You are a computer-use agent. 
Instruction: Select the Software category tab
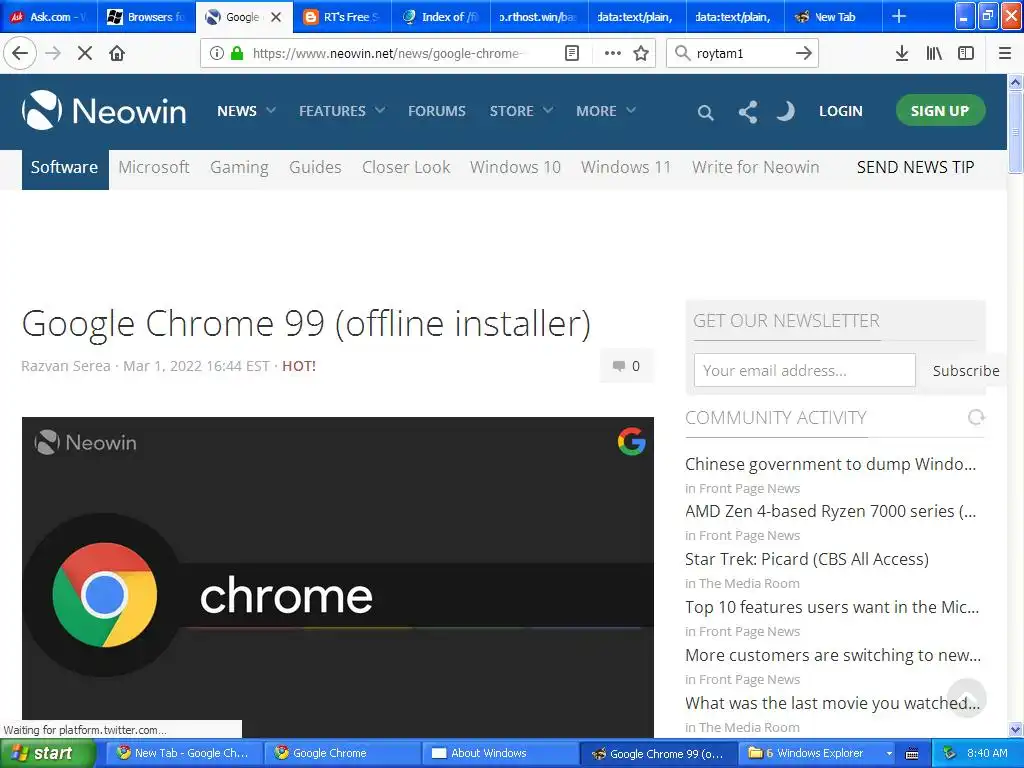pos(65,168)
